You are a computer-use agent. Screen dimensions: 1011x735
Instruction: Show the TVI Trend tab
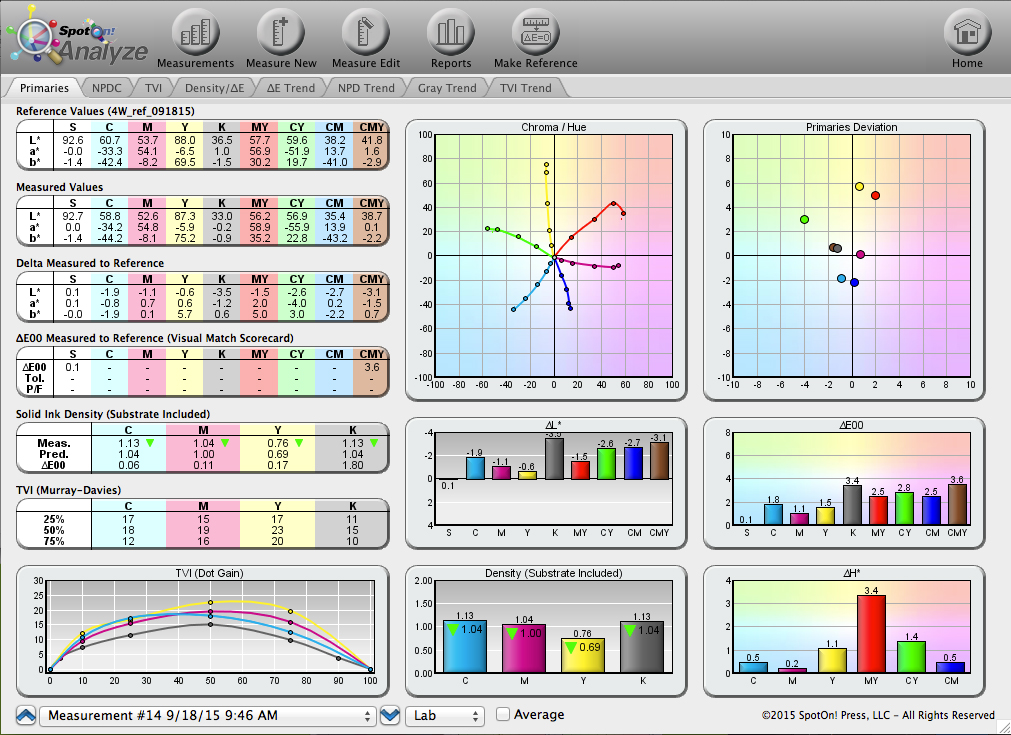[525, 88]
